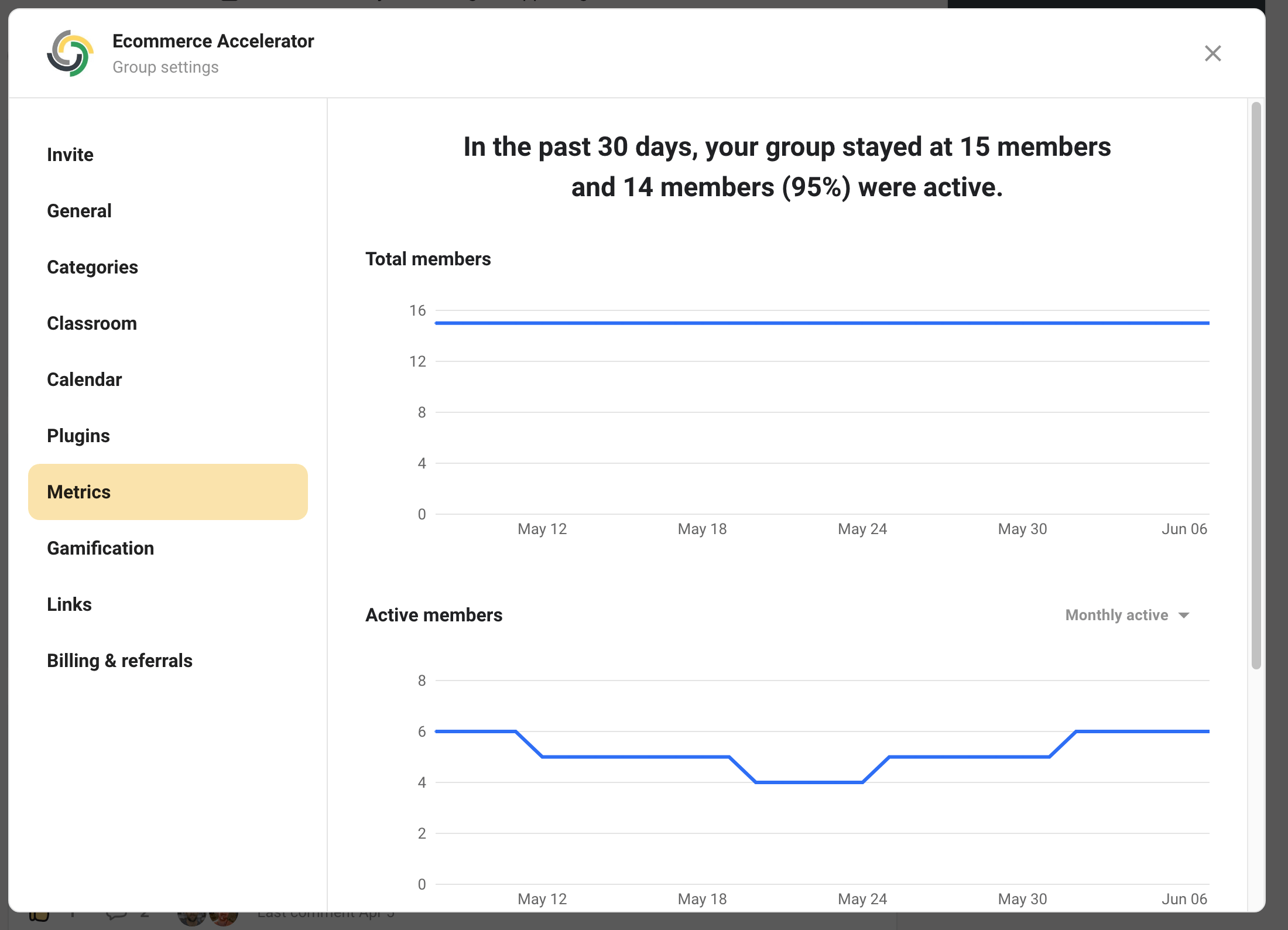Open the Monthly active dropdown
Image resolution: width=1288 pixels, height=930 pixels.
click(x=1127, y=615)
